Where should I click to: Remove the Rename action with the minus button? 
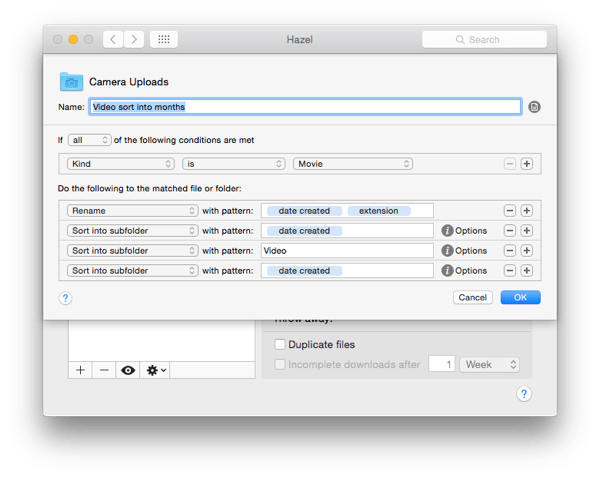coord(510,211)
